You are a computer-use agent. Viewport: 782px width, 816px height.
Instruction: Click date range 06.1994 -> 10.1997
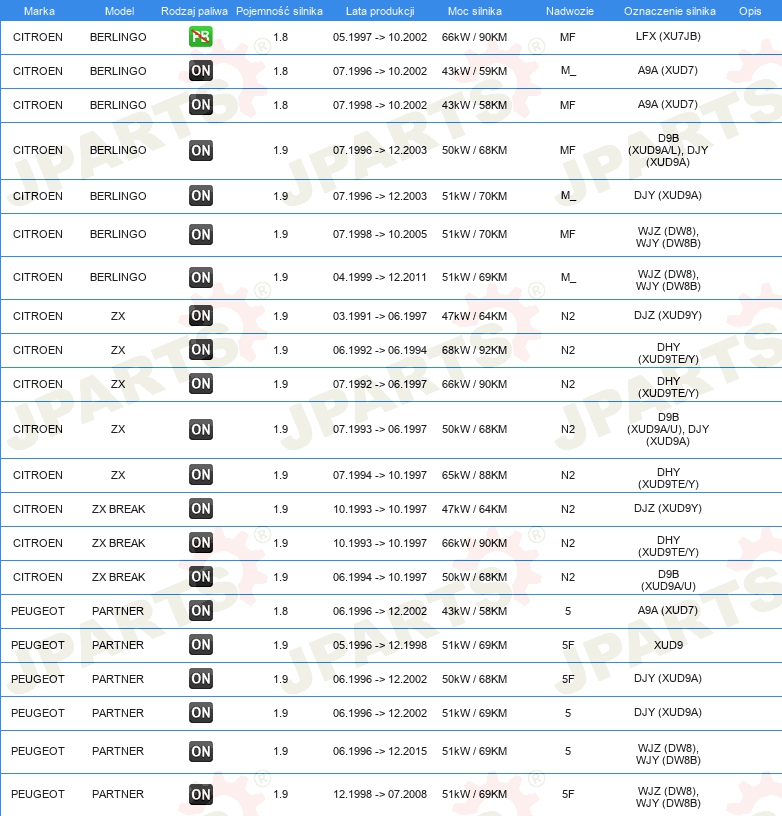tap(380, 577)
